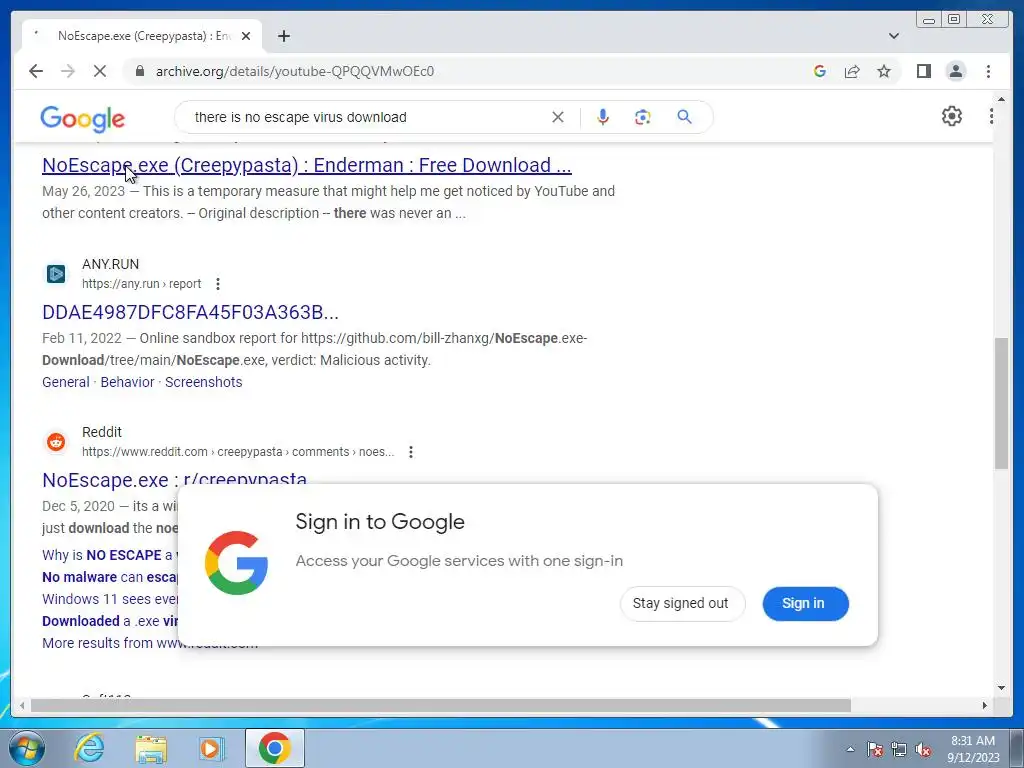The image size is (1024, 768).
Task: Go forward in Chrome's history
Action: point(68,71)
